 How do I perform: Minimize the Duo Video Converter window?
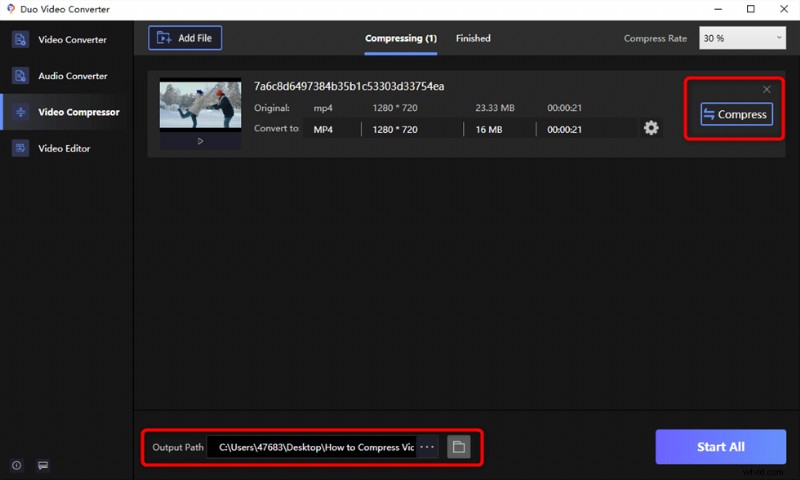pos(718,9)
